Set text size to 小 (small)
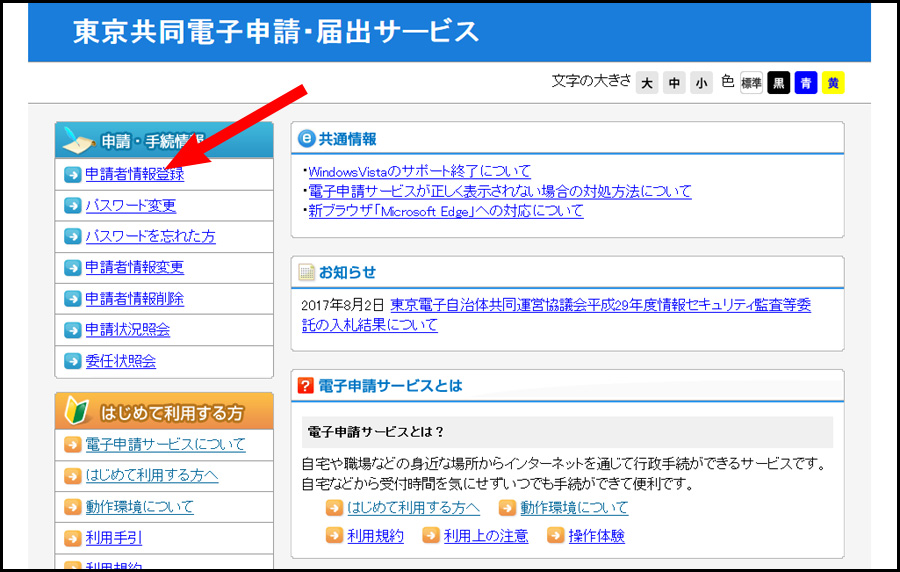Screen dimensions: 900x572 (x=701, y=83)
